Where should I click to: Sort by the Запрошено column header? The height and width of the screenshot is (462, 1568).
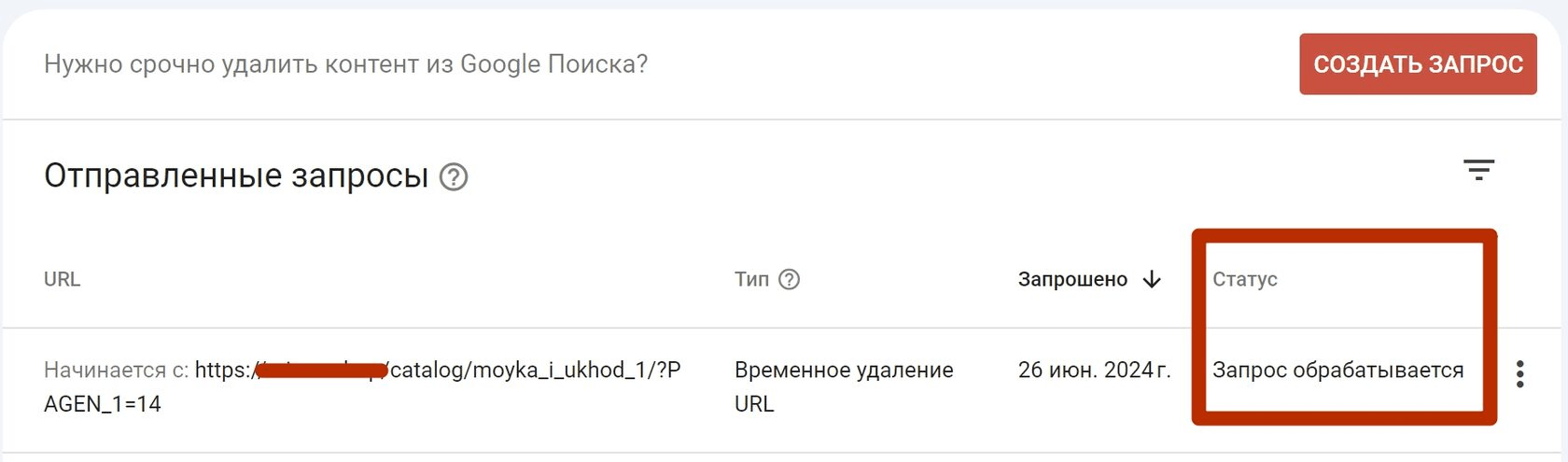[x=1072, y=279]
